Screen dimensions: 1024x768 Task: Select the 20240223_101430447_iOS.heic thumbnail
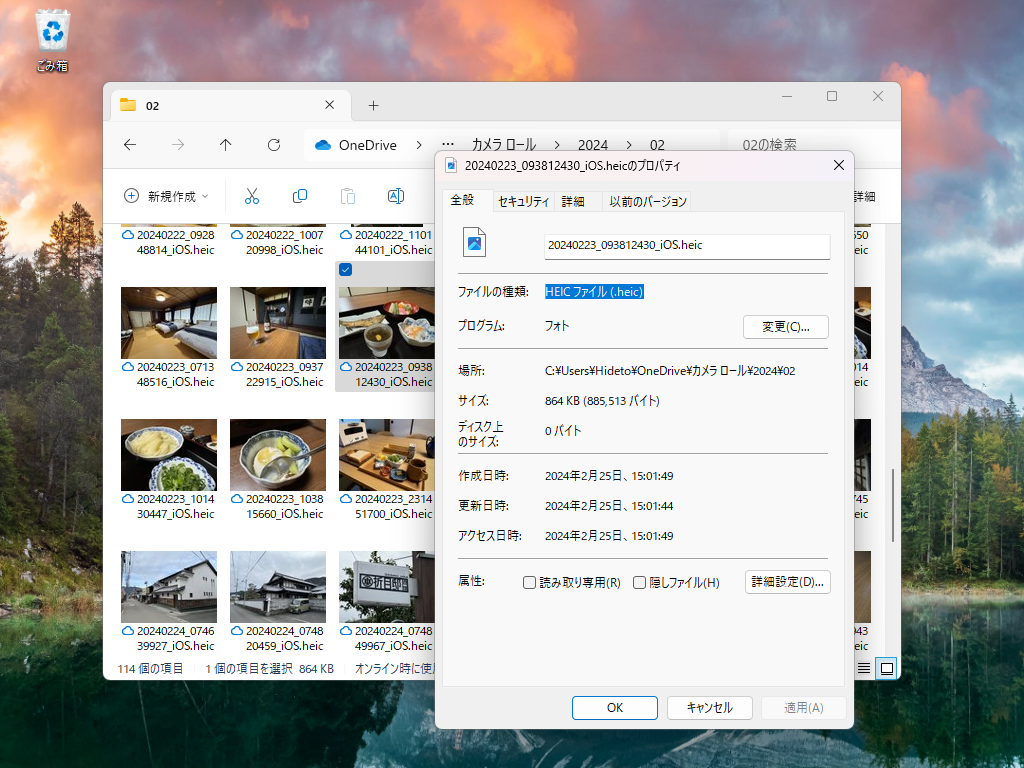click(x=168, y=455)
